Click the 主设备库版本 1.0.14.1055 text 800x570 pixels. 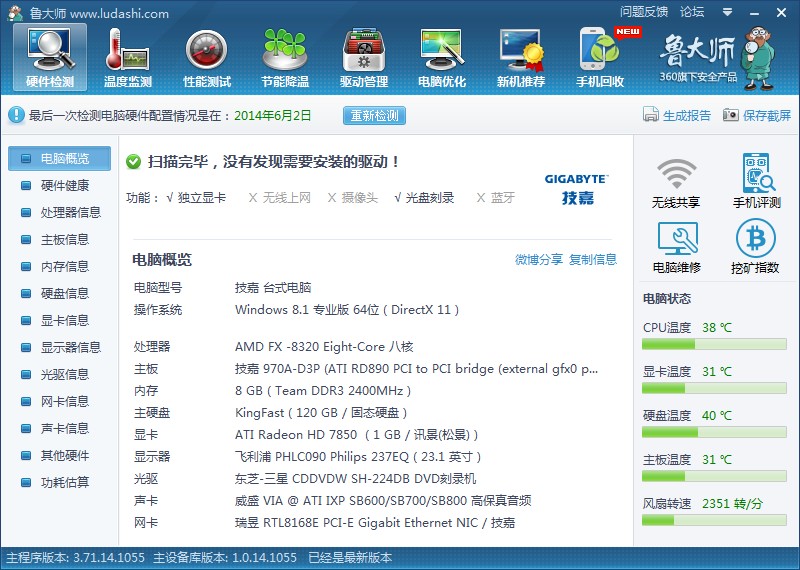point(225,557)
